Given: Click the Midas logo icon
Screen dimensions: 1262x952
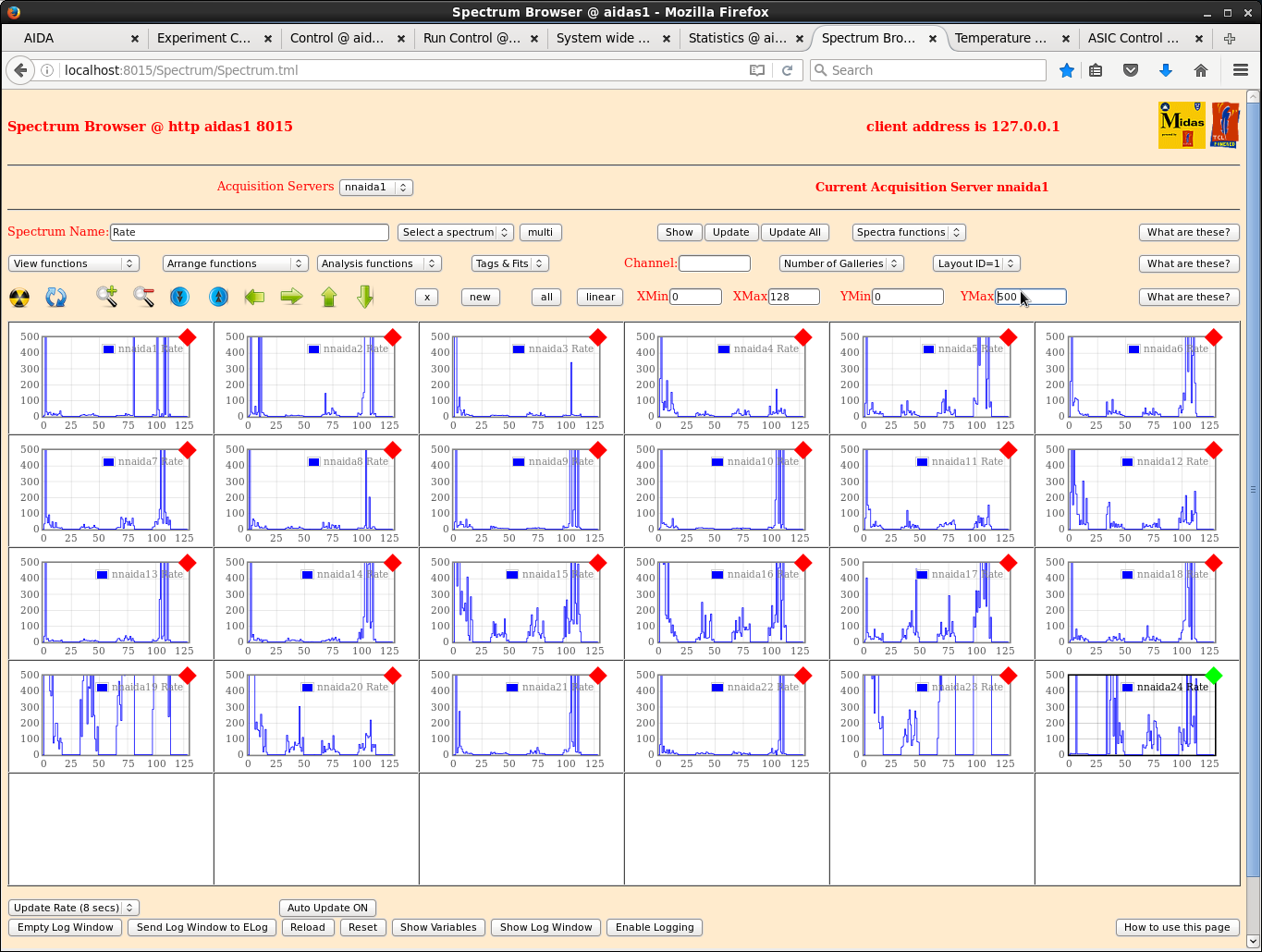Looking at the screenshot, I should pos(1182,125).
